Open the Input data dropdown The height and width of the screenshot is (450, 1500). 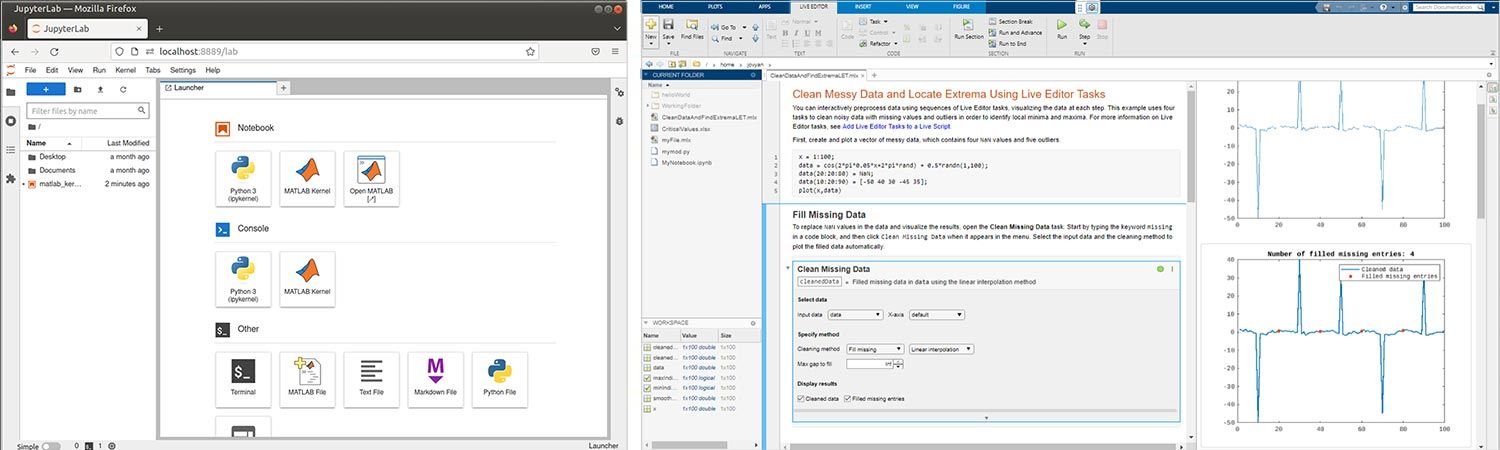click(855, 314)
